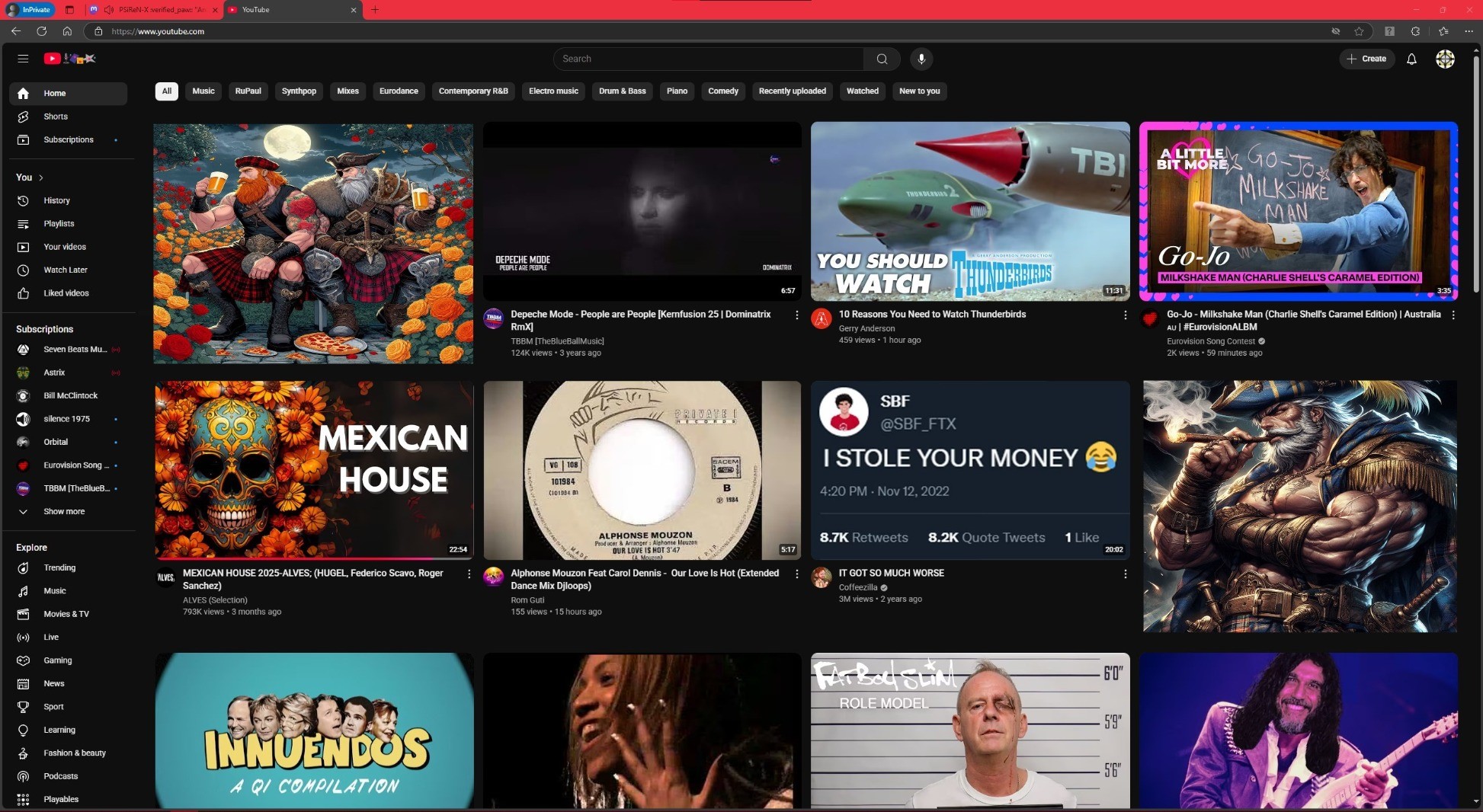Select the RuPaul filter chip
This screenshot has width=1483, height=812.
pyautogui.click(x=248, y=91)
